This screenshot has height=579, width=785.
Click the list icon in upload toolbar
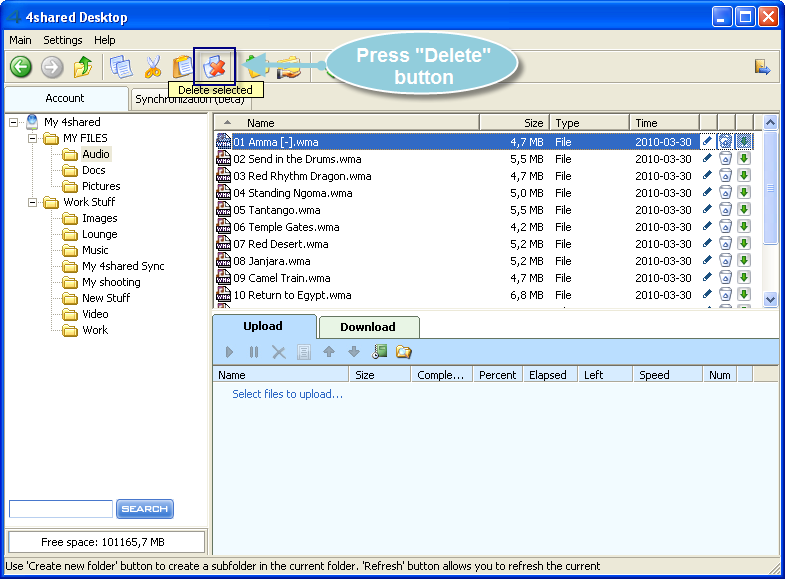303,352
